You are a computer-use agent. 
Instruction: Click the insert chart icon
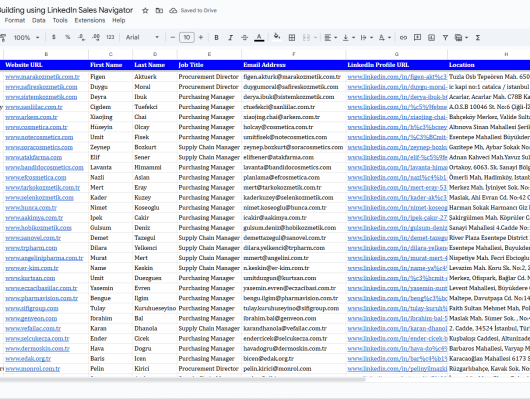[x=431, y=38]
